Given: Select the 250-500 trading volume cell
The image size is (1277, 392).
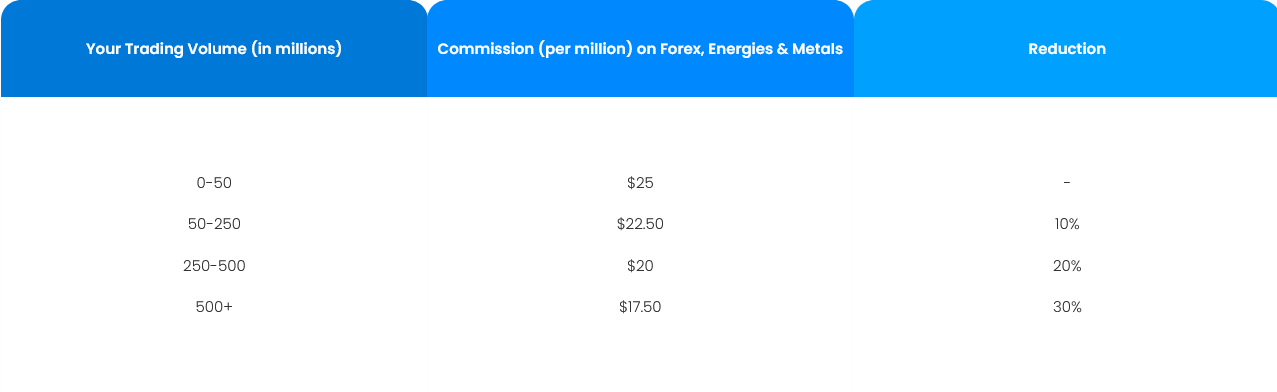Looking at the screenshot, I should [214, 266].
